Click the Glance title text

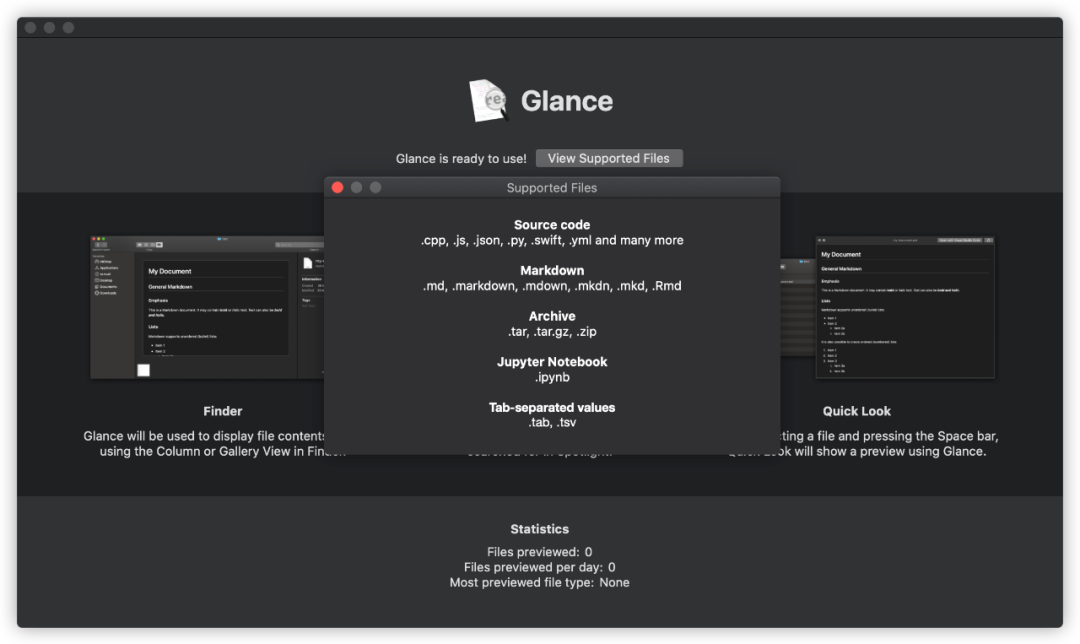(x=567, y=101)
